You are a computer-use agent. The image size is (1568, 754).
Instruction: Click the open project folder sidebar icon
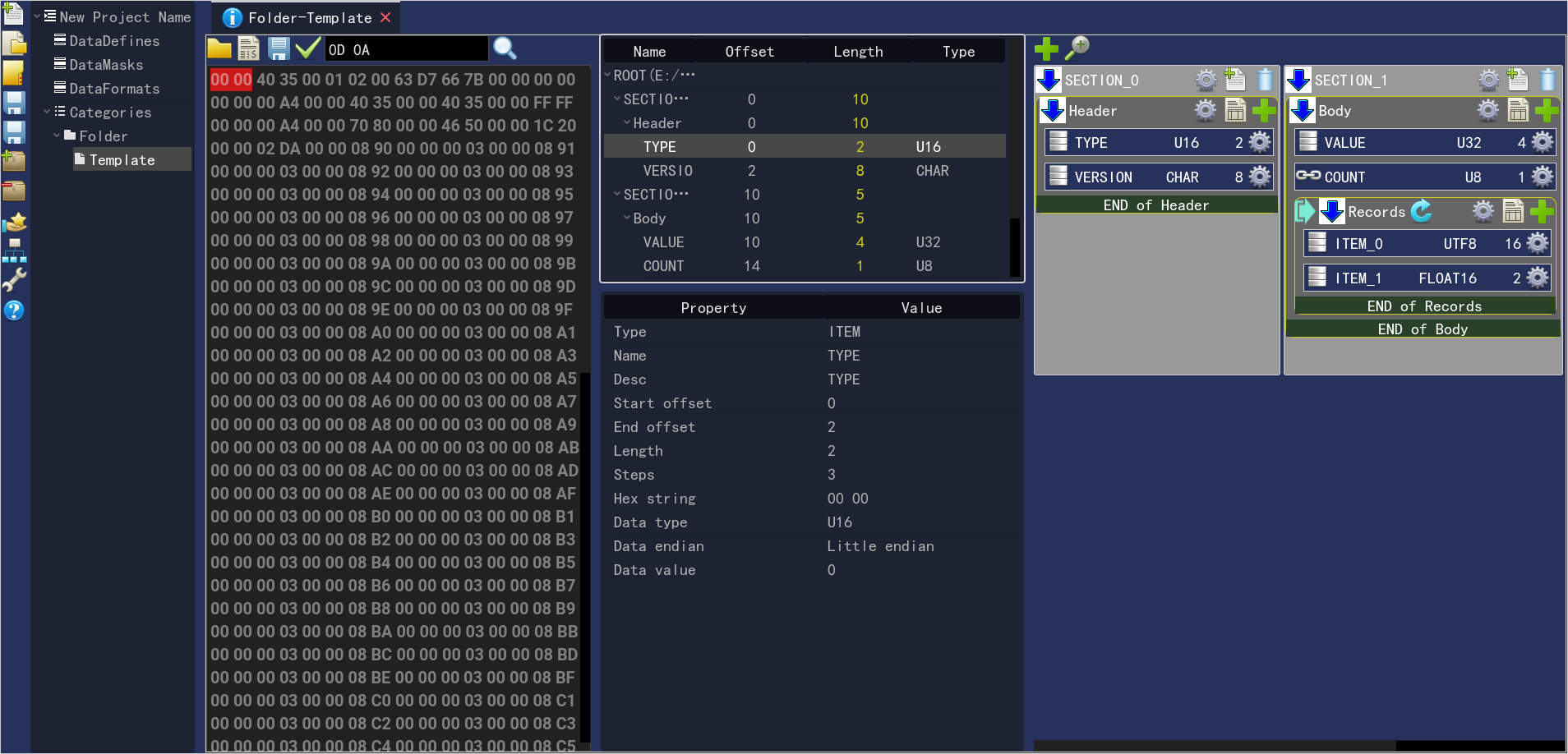(x=14, y=43)
